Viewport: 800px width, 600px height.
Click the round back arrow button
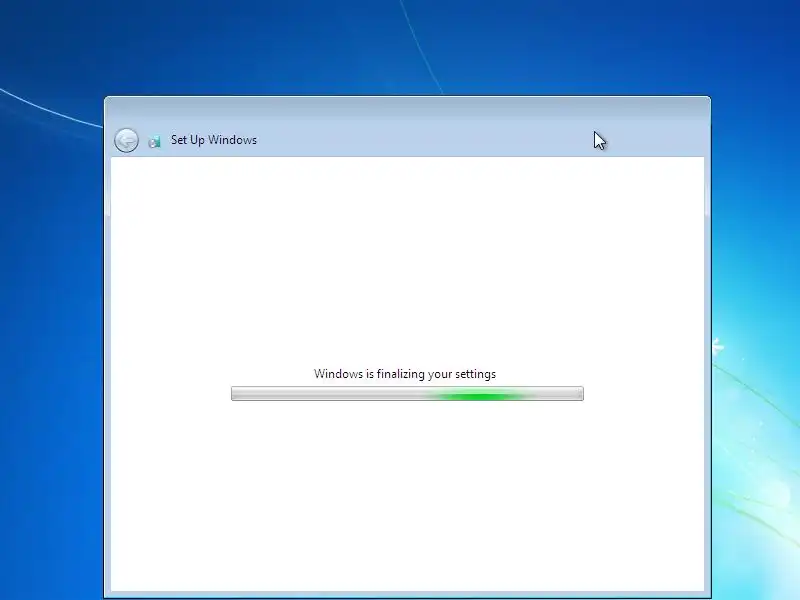point(126,140)
